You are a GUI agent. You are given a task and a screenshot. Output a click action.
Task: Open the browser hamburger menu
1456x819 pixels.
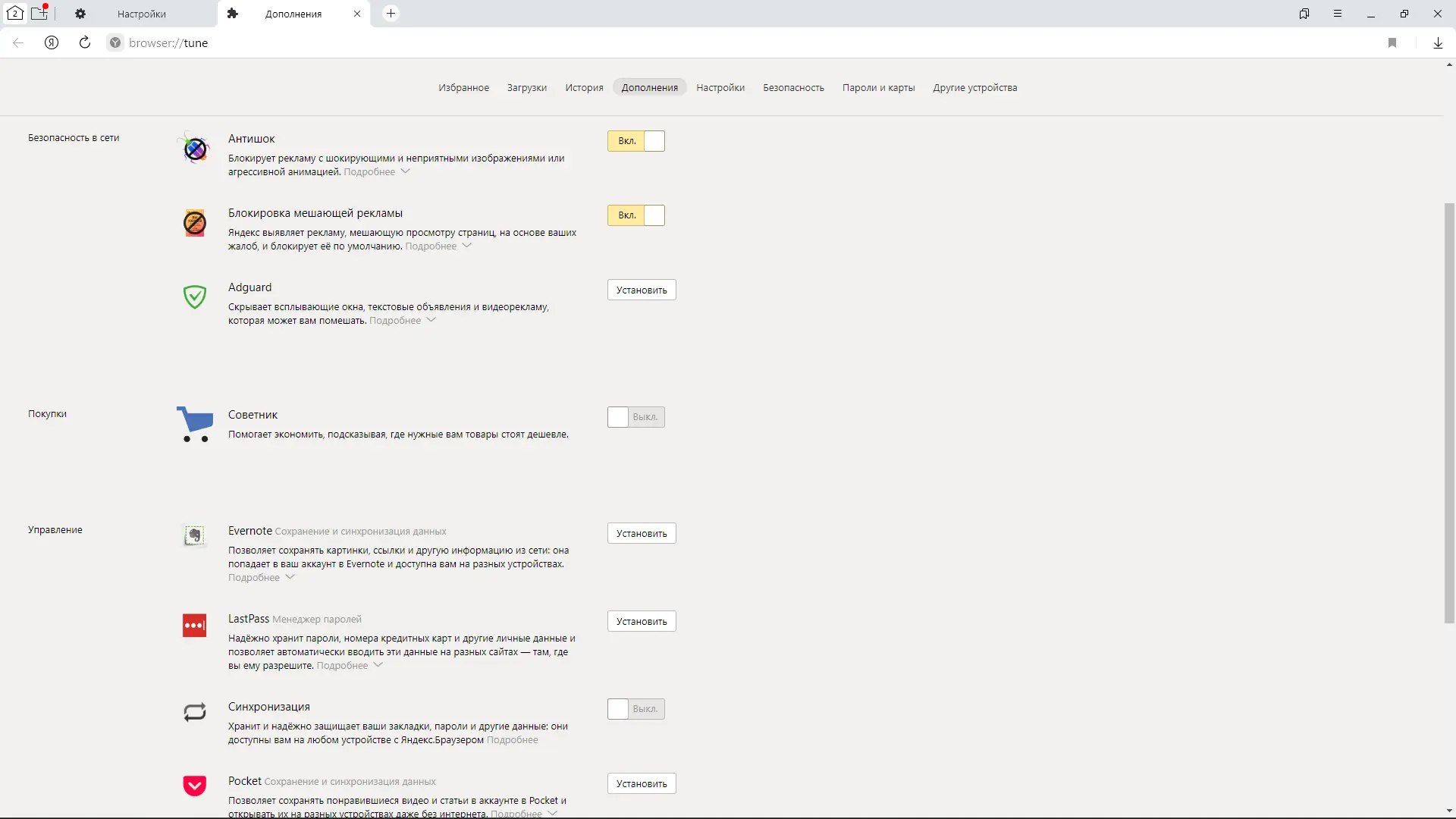pos(1338,14)
